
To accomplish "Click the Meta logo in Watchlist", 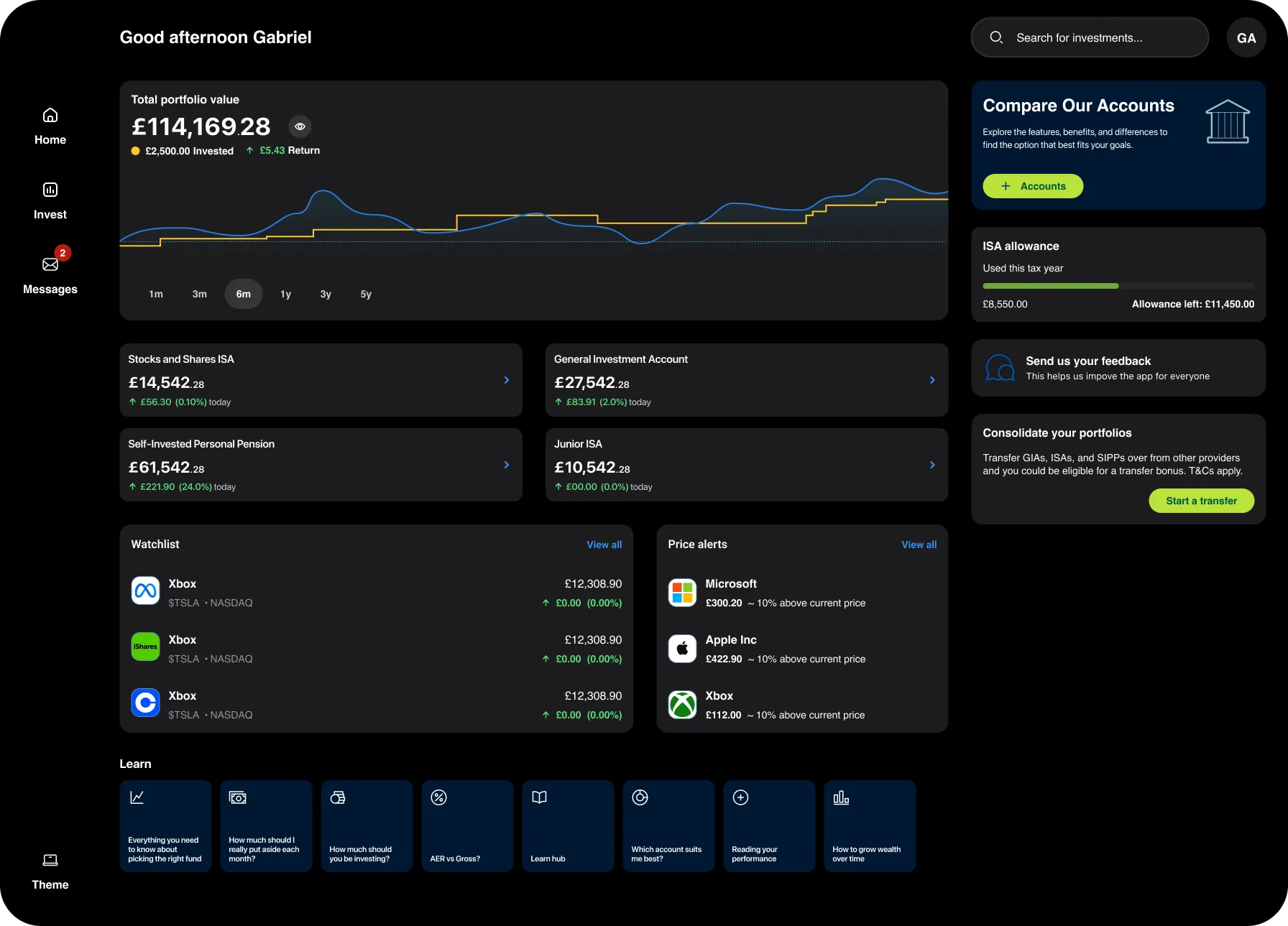I will click(x=145, y=591).
